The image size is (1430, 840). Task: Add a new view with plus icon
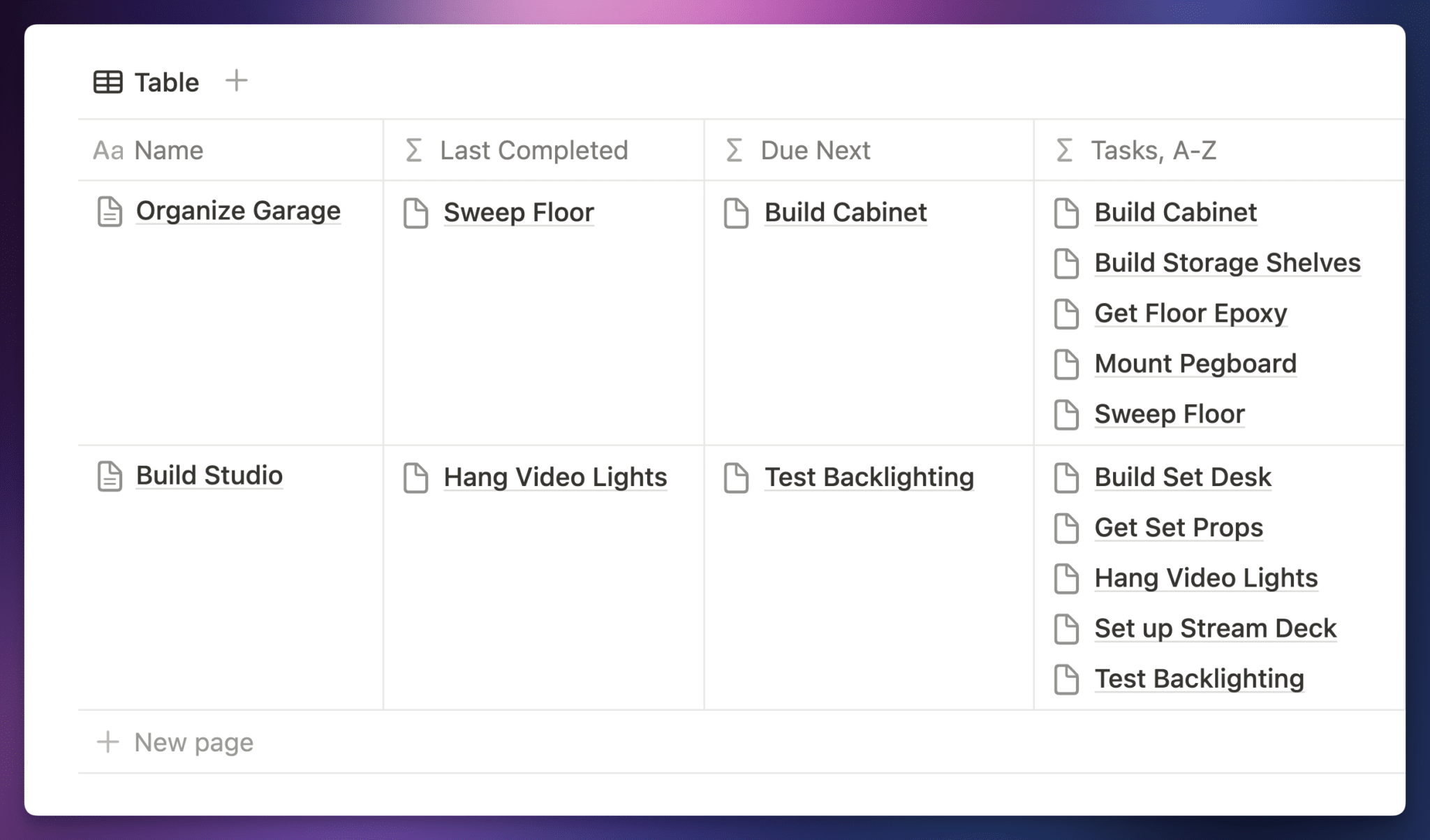[x=237, y=81]
